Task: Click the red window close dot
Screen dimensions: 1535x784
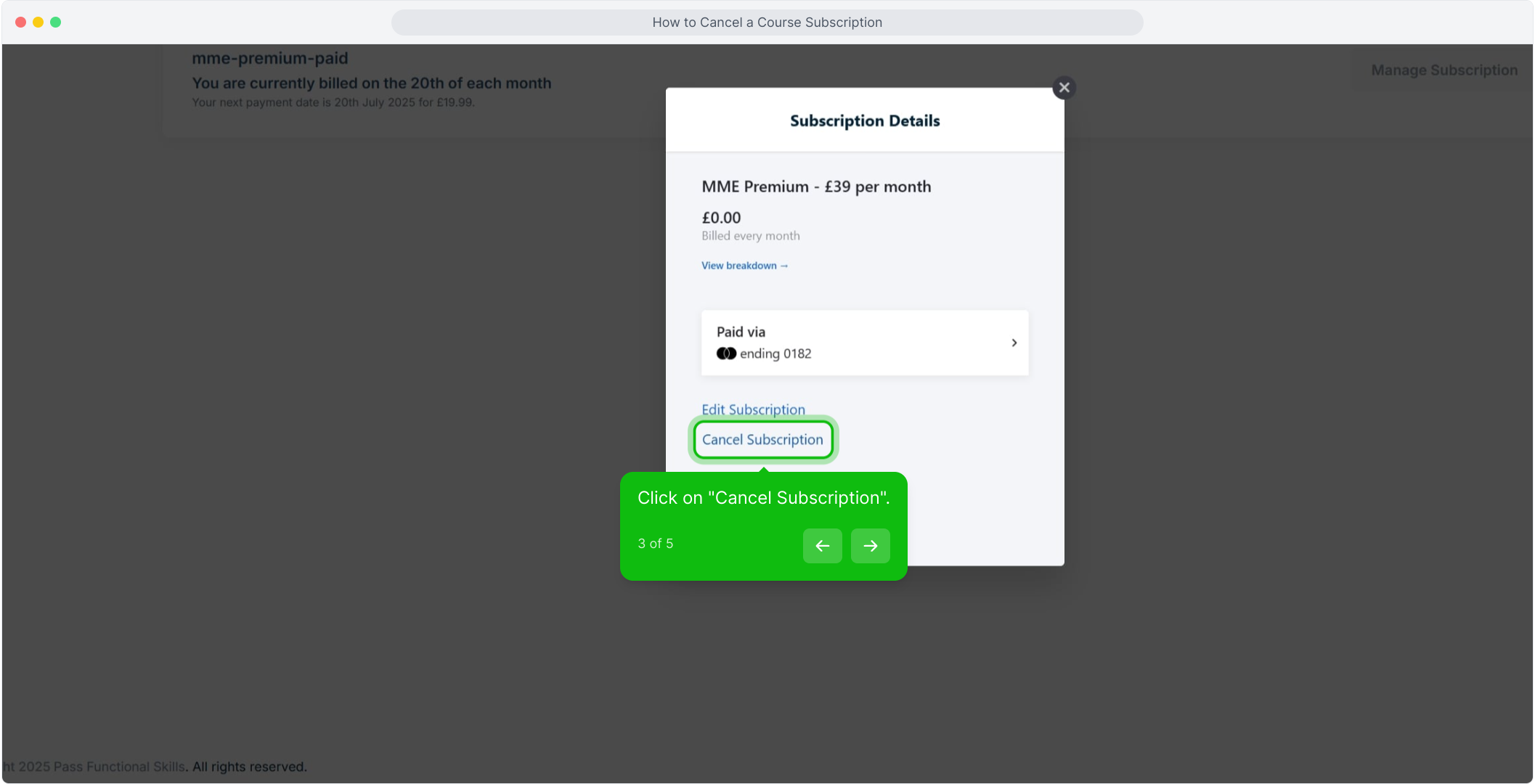Action: coord(21,22)
